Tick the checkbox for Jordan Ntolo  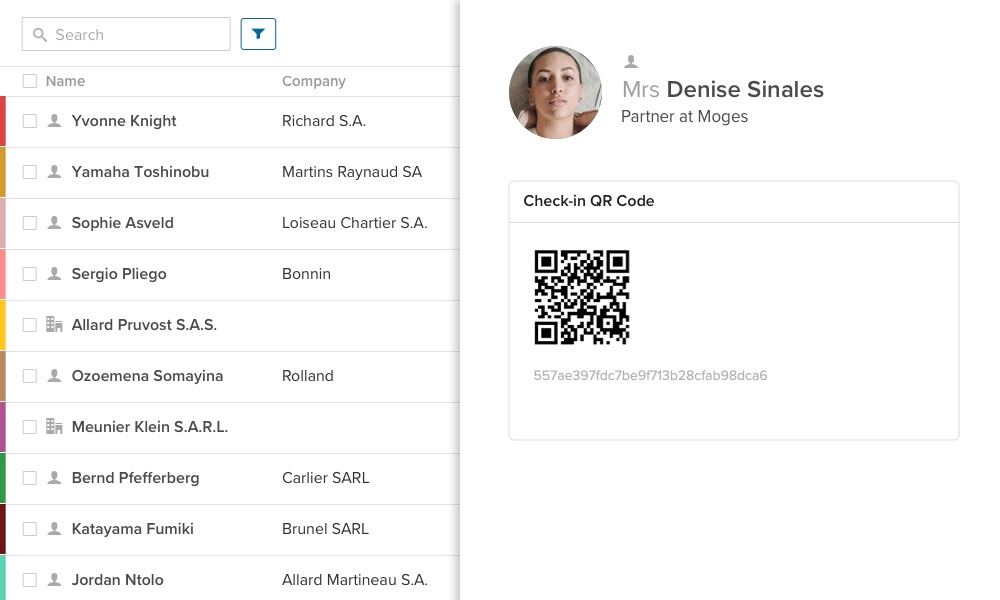[30, 580]
